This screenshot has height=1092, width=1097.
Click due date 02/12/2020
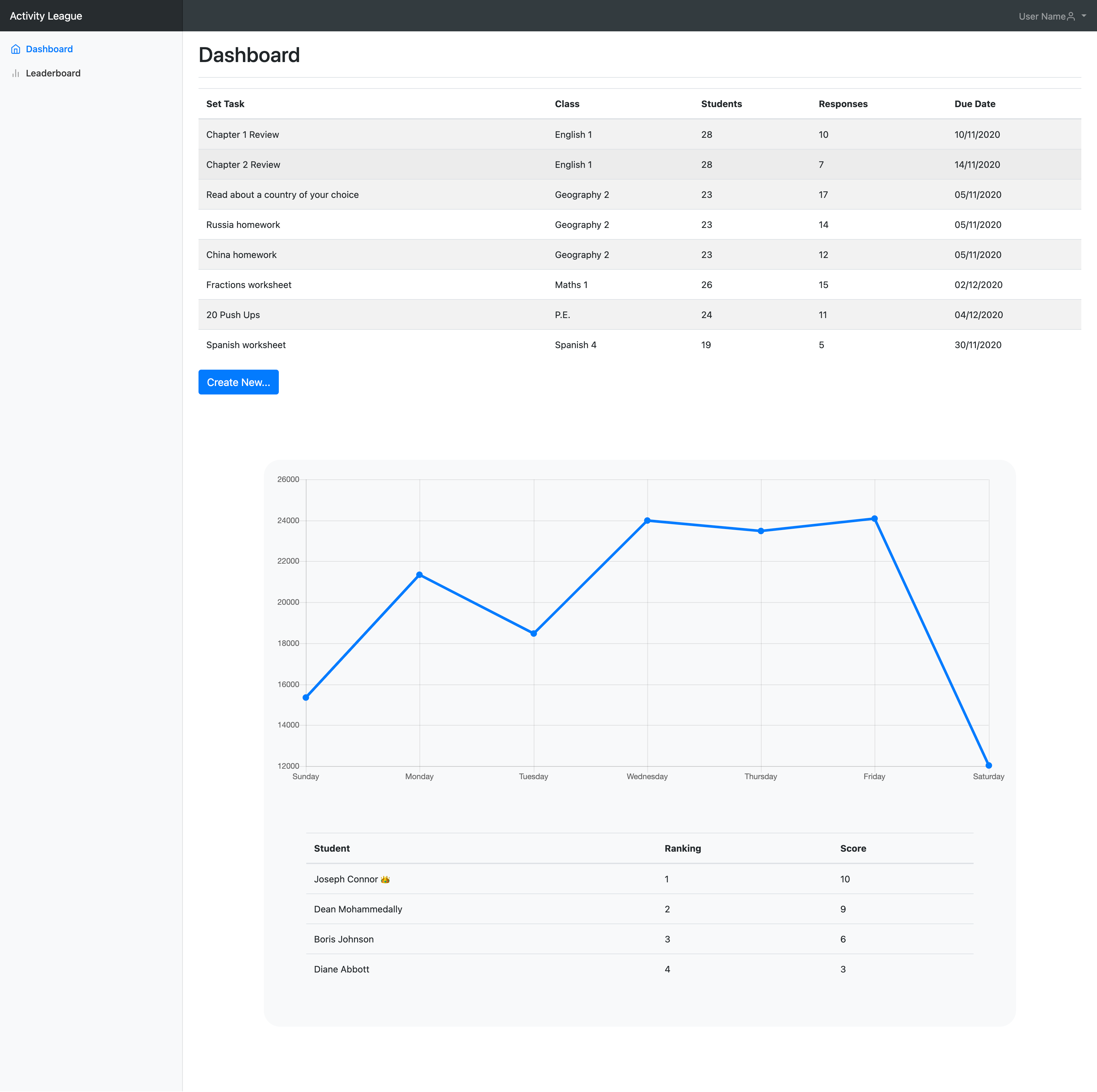(978, 285)
